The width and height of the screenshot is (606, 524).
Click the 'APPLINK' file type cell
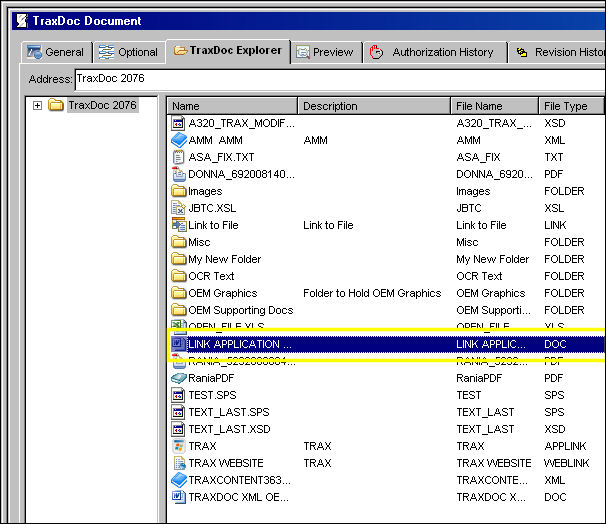565,446
